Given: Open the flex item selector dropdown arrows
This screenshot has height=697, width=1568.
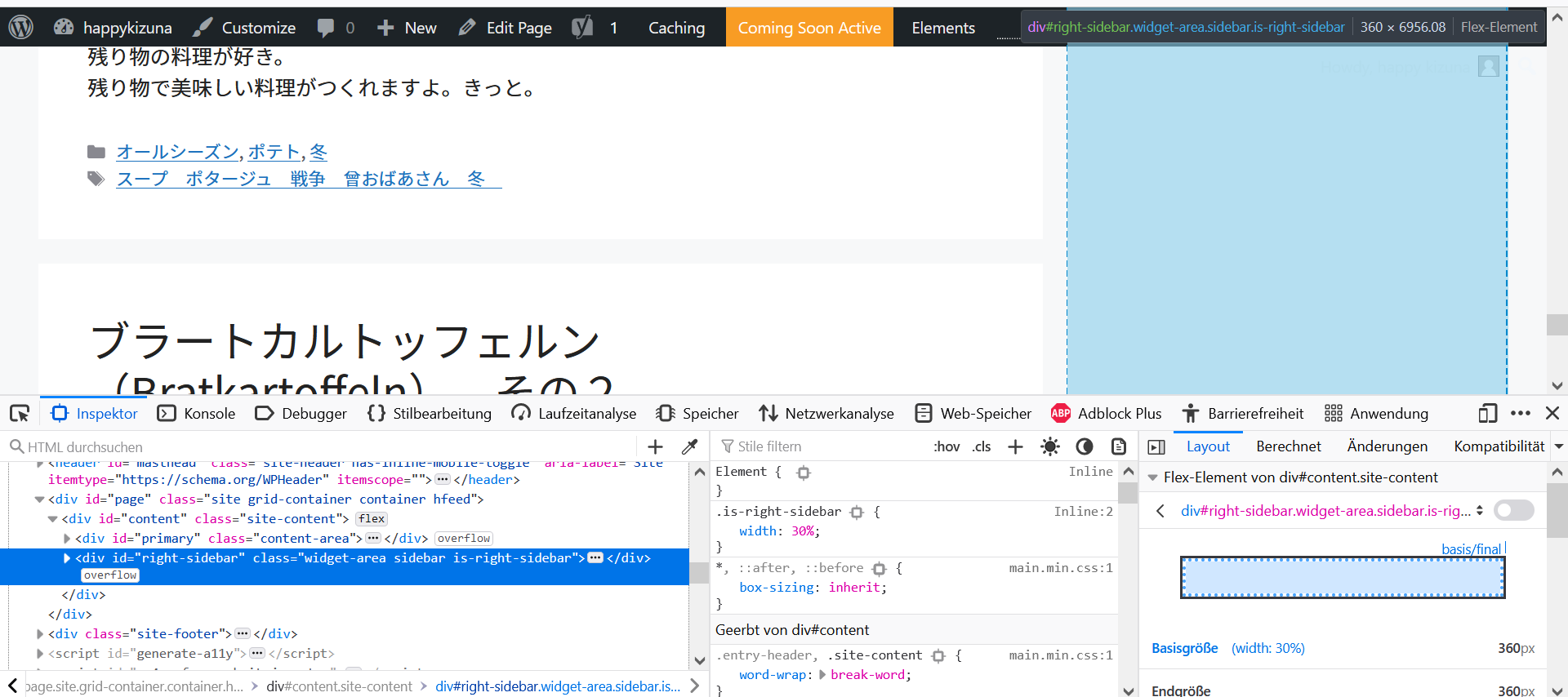Looking at the screenshot, I should tap(1479, 511).
